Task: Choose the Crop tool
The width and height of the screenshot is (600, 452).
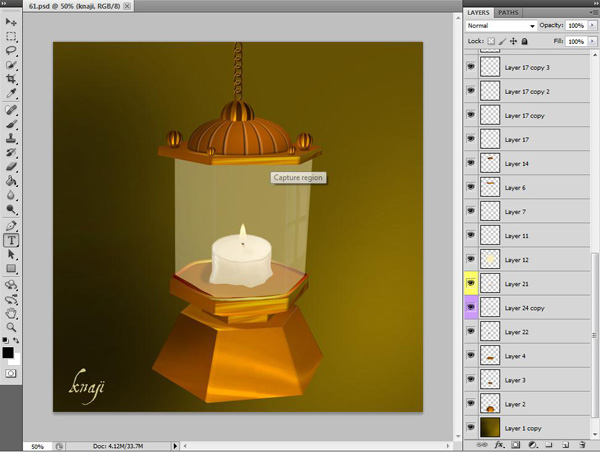Action: [x=11, y=78]
